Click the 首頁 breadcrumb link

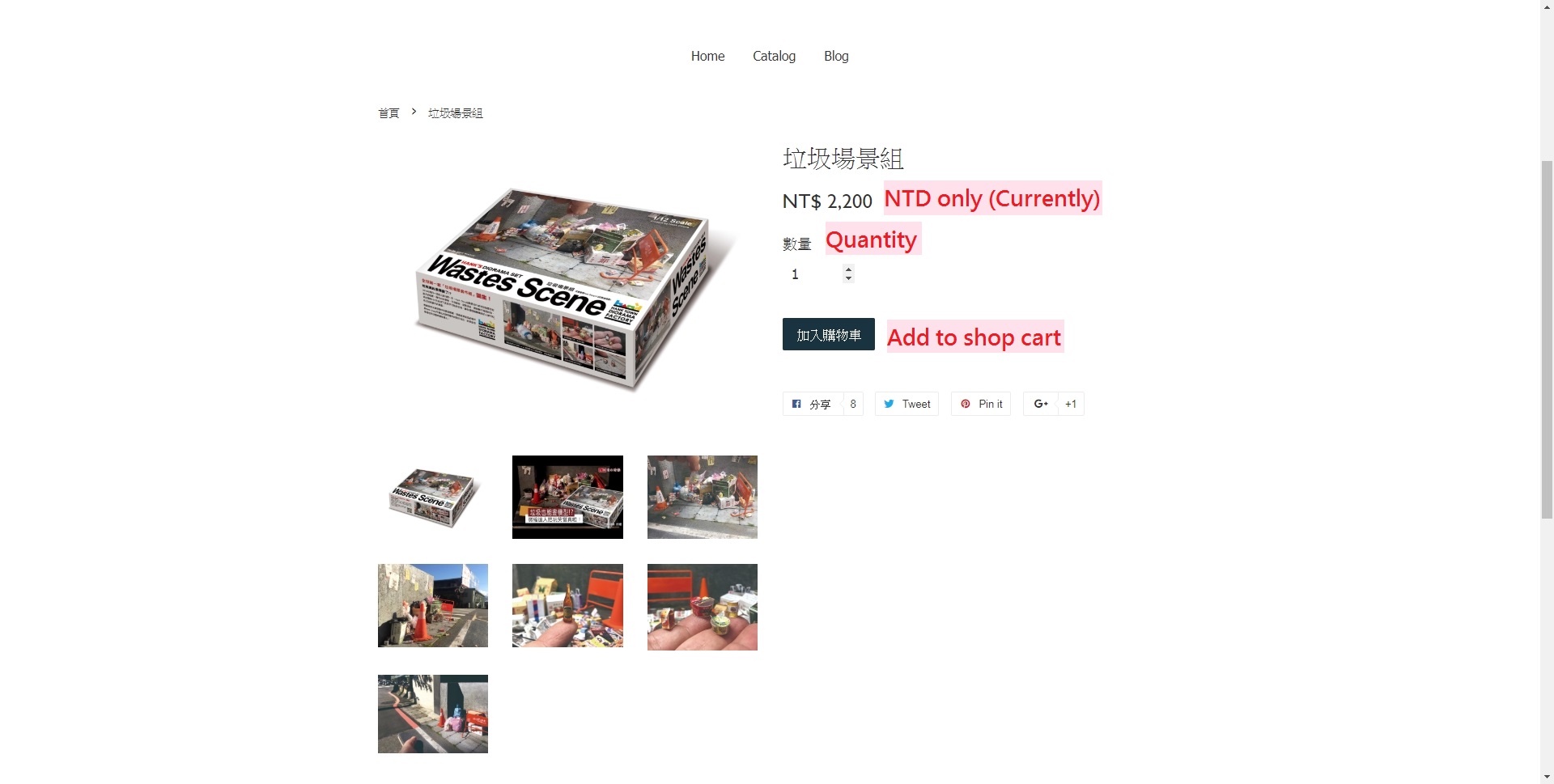(388, 113)
